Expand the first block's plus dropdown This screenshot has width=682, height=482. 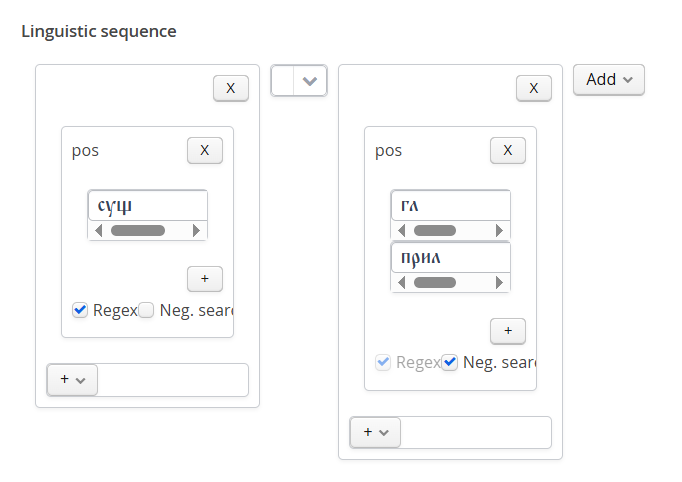[72, 380]
